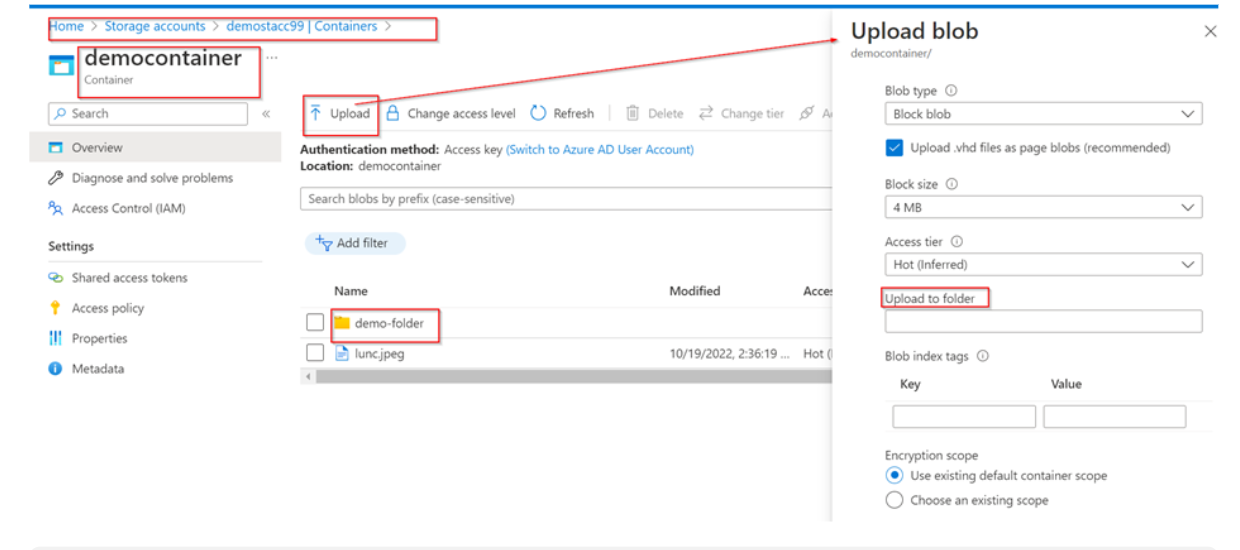Click the Blob type info icon

pyautogui.click(x=951, y=91)
